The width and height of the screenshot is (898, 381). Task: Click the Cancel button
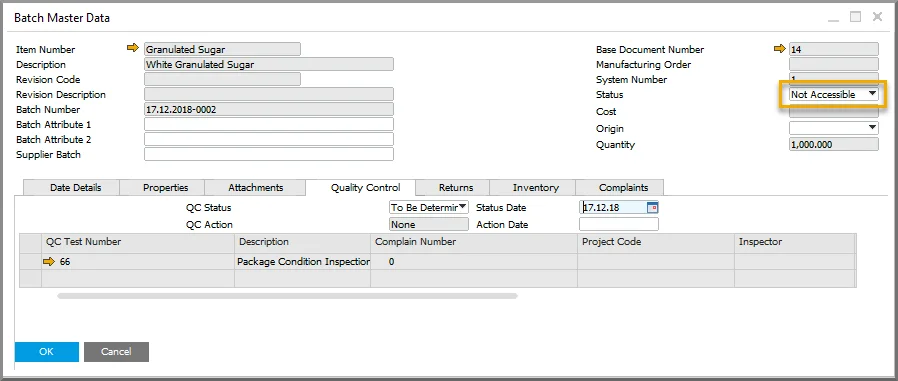116,352
